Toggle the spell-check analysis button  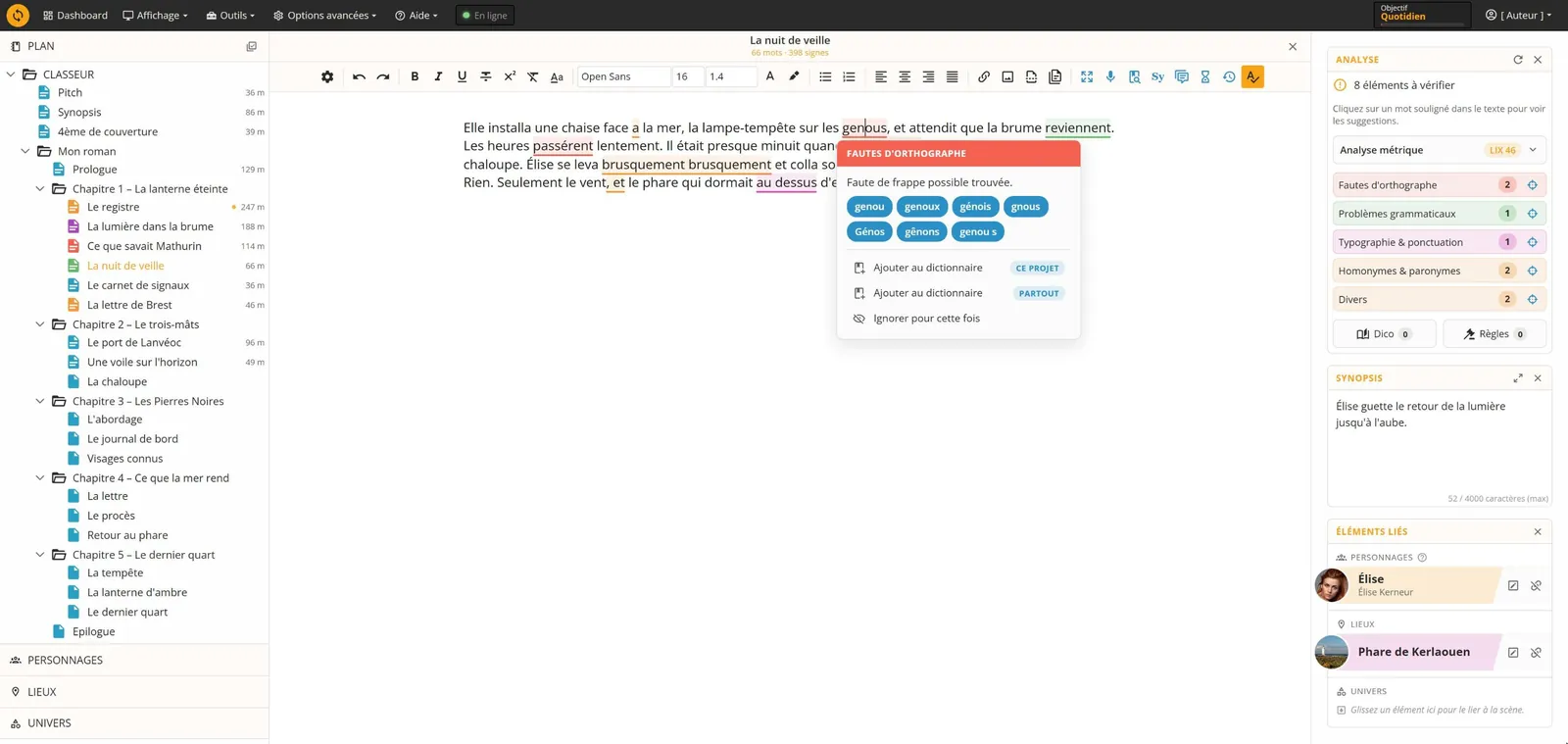tap(1252, 76)
